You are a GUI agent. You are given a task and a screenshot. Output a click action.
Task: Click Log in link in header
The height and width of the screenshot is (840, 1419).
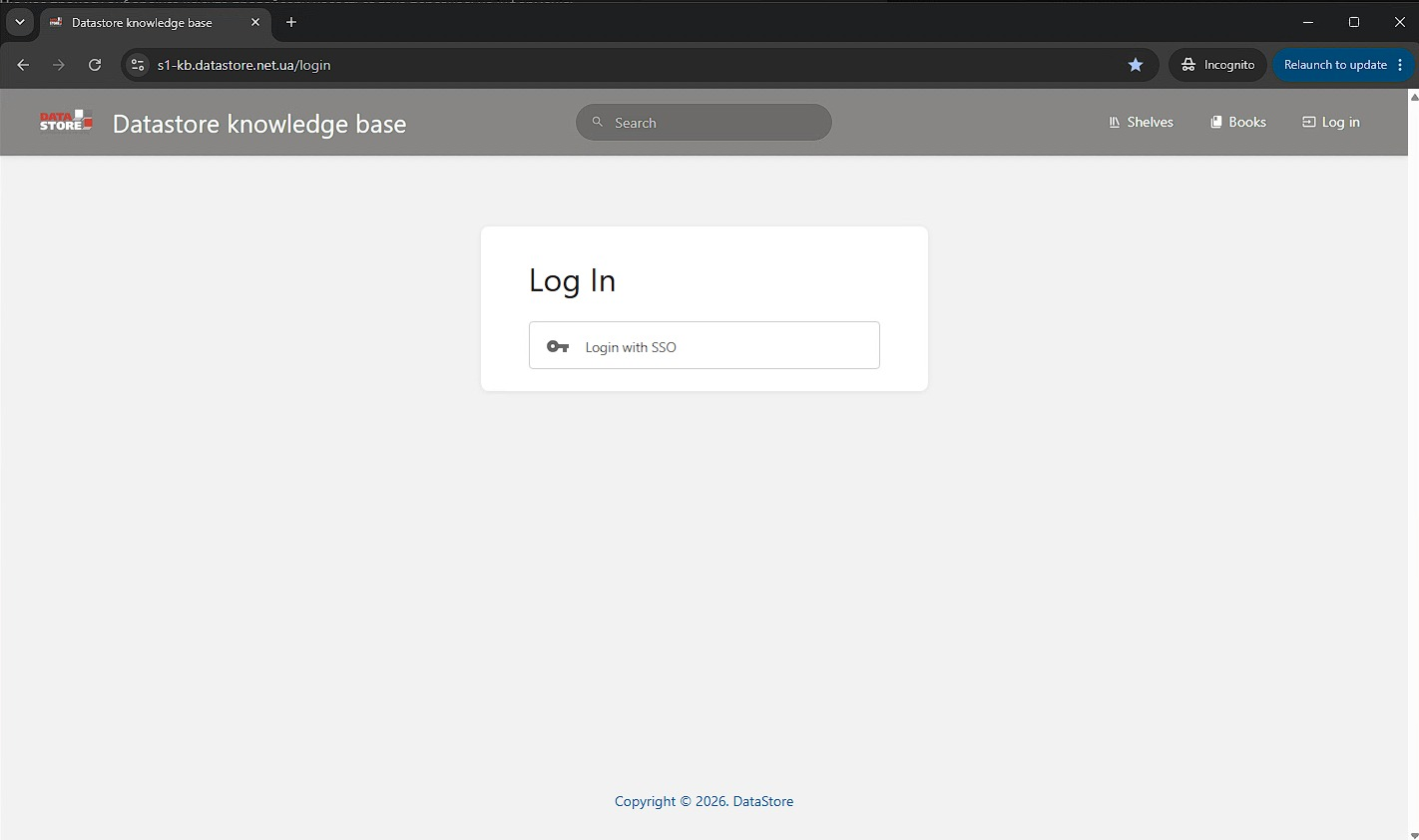pyautogui.click(x=1331, y=122)
